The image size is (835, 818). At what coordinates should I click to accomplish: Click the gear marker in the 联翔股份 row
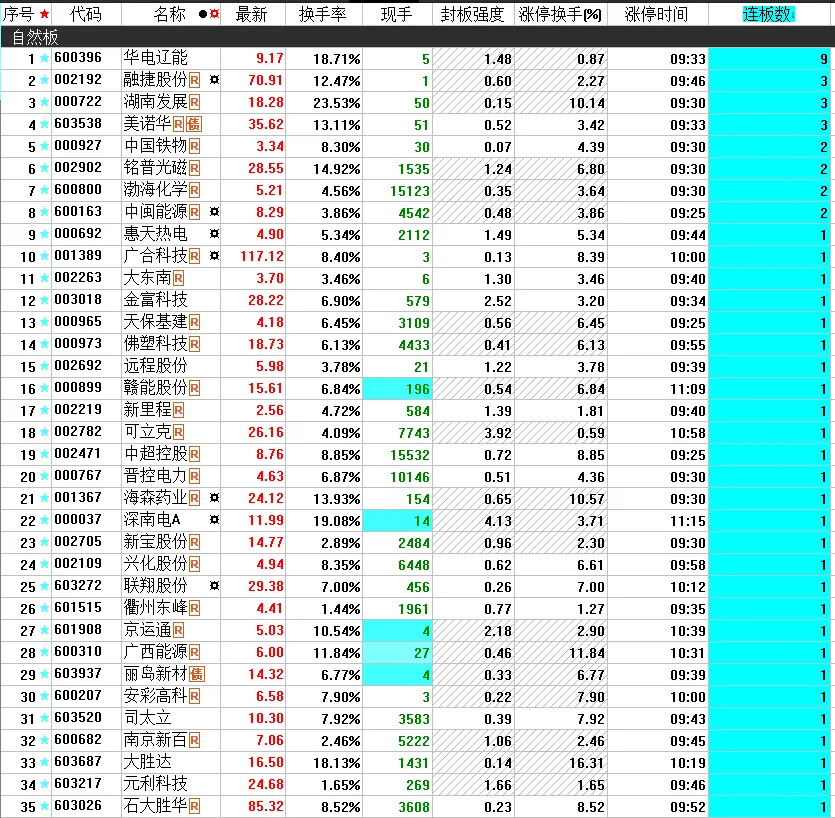click(214, 586)
